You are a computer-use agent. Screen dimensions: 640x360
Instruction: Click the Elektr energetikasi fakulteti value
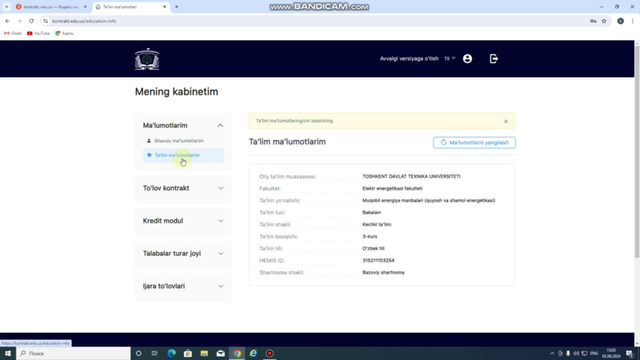[x=392, y=189]
